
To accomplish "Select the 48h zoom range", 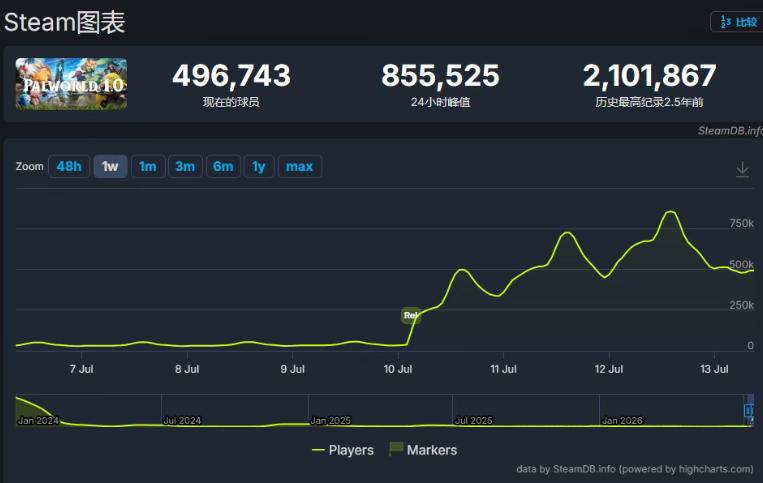I will (x=69, y=166).
